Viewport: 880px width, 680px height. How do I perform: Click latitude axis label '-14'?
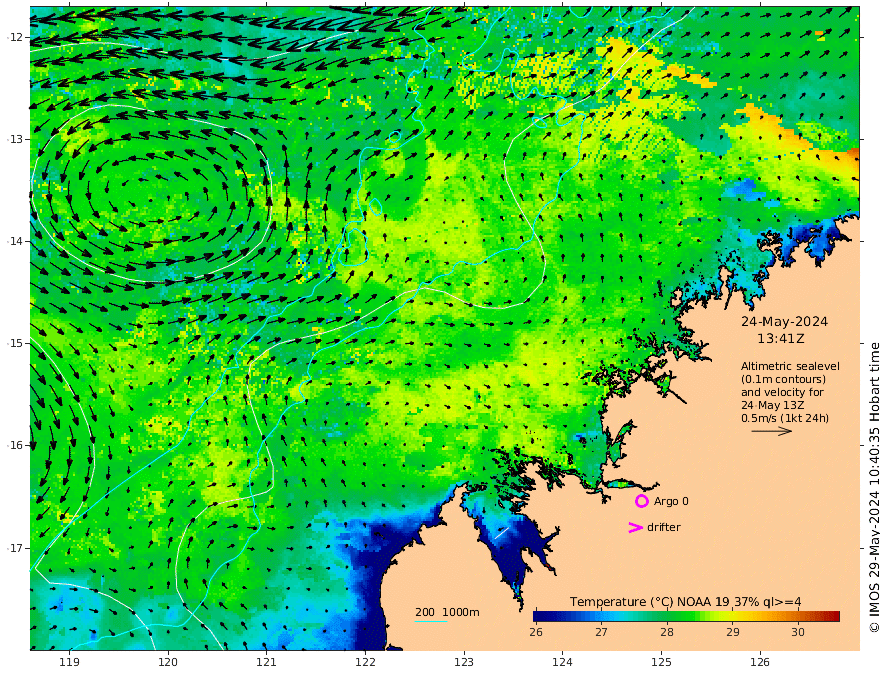(15, 241)
